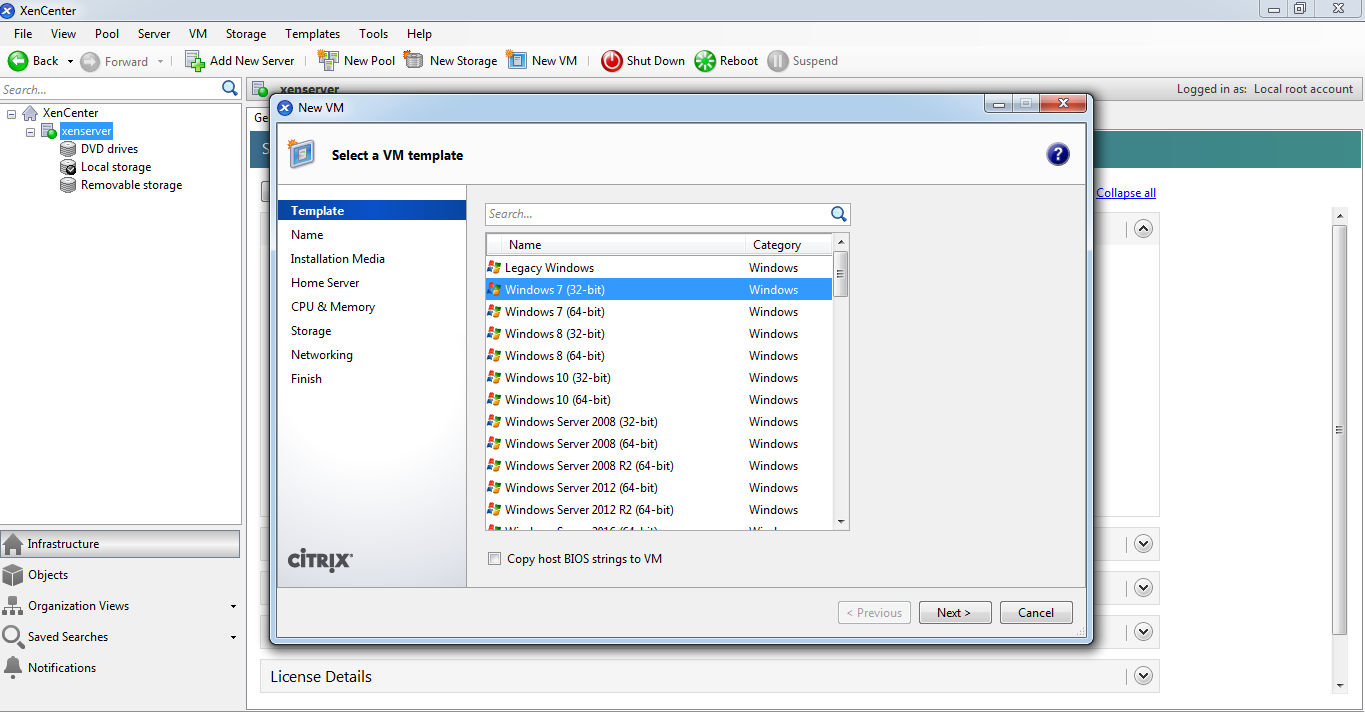Click the XenCenter home icon in tree
Image resolution: width=1365 pixels, height=712 pixels.
31,113
